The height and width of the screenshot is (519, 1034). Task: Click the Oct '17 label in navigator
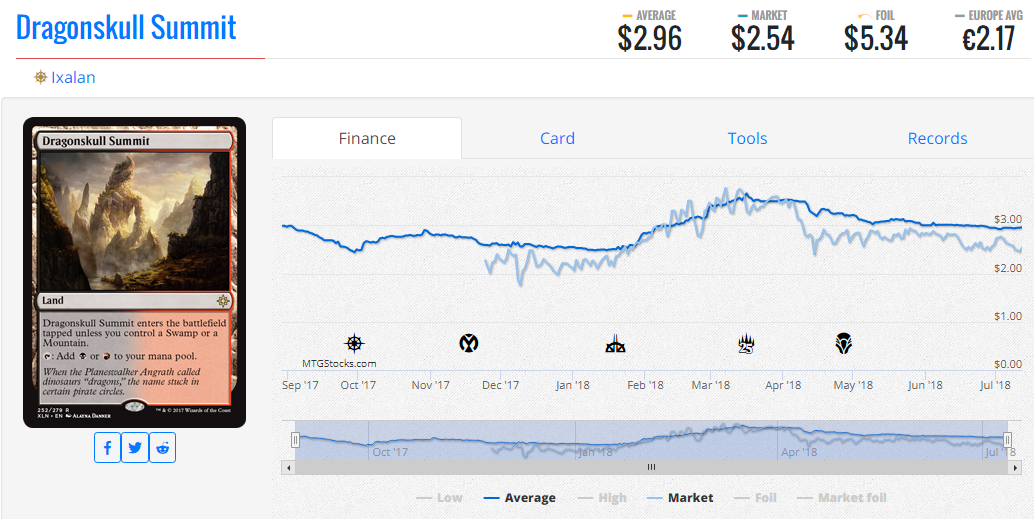390,452
